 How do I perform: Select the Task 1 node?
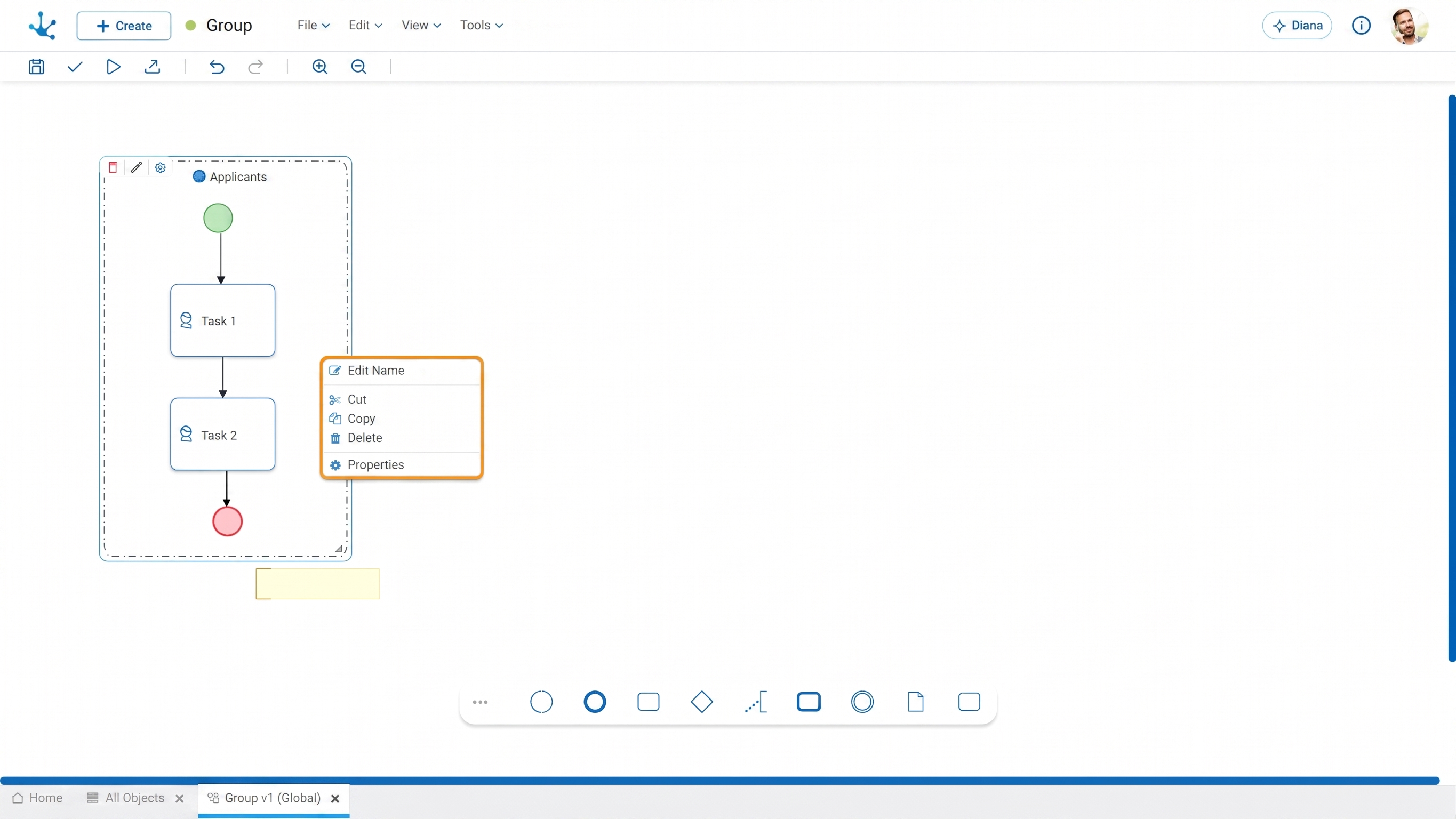pyautogui.click(x=223, y=320)
